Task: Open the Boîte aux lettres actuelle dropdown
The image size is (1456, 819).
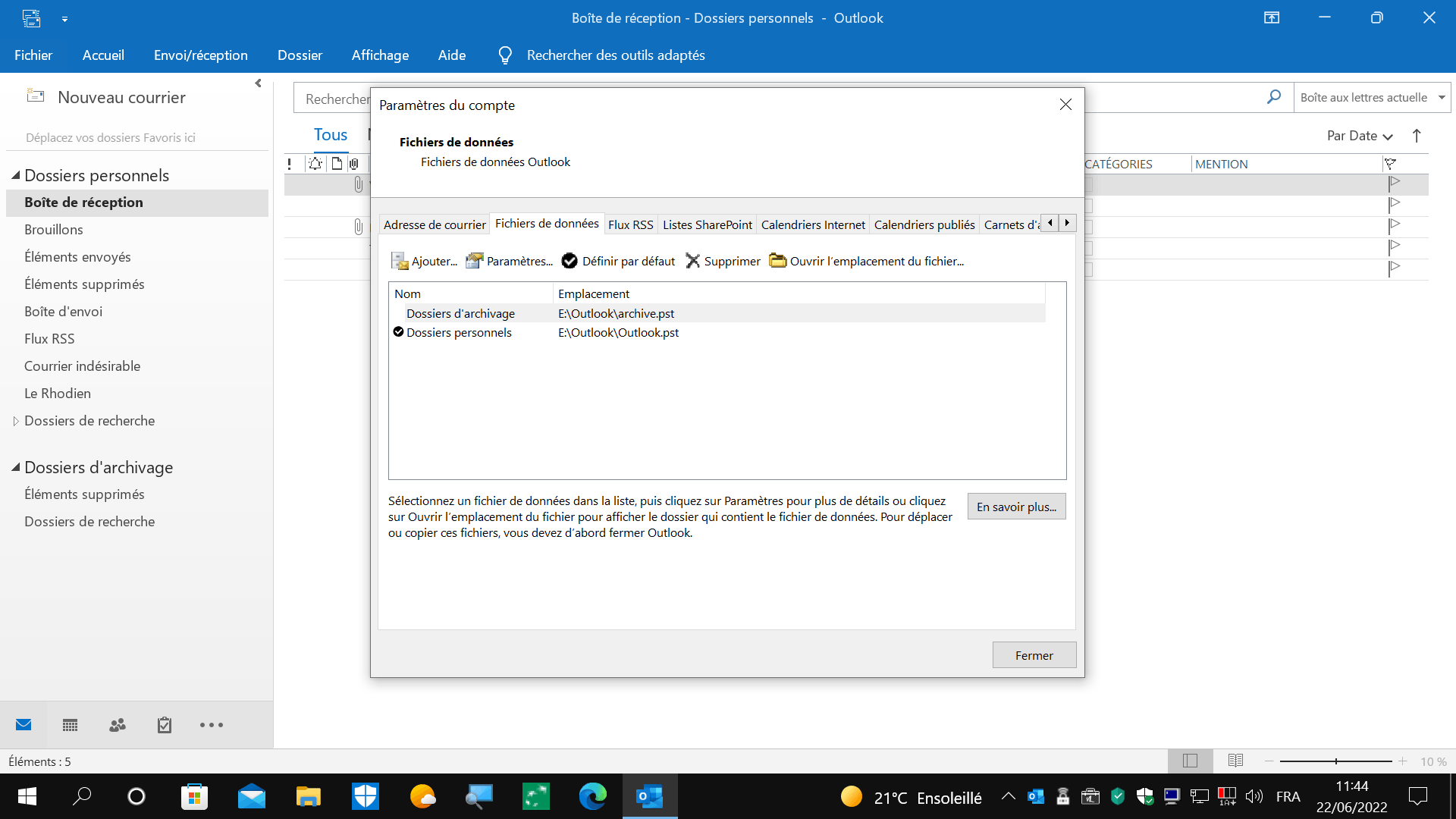Action: click(1442, 97)
